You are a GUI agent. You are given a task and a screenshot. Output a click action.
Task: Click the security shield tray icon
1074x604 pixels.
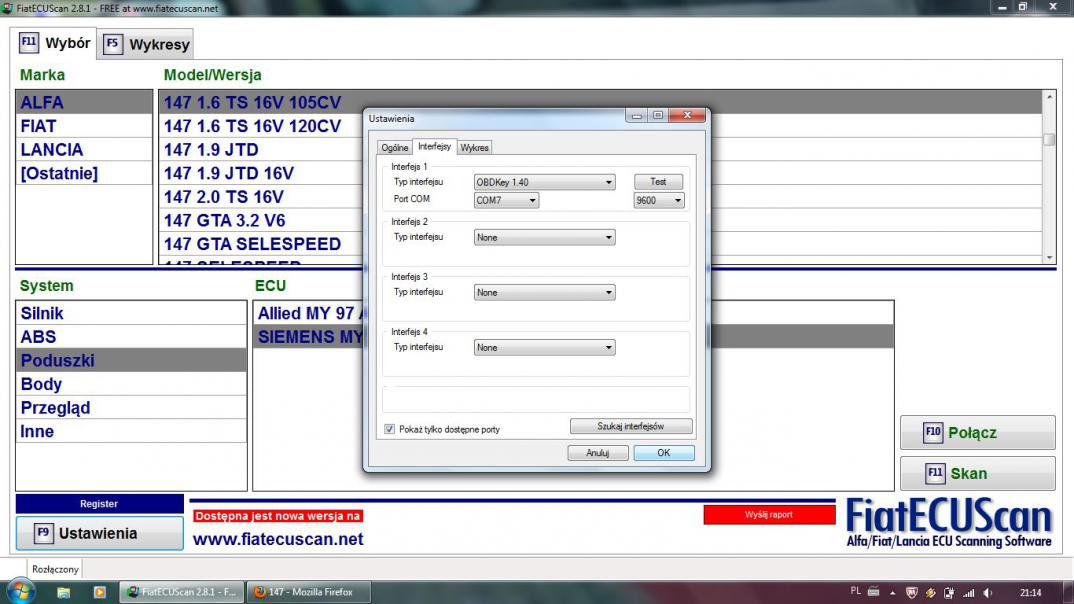[x=911, y=593]
